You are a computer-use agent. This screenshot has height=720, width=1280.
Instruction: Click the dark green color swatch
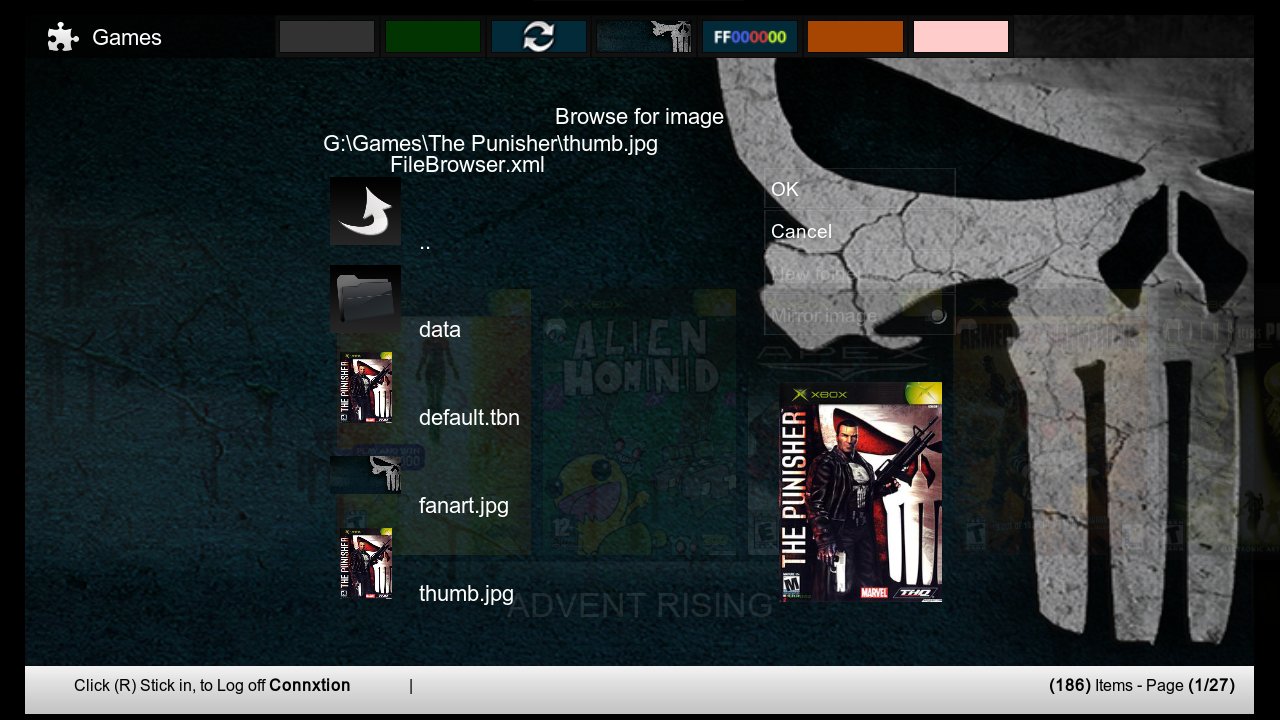point(433,37)
